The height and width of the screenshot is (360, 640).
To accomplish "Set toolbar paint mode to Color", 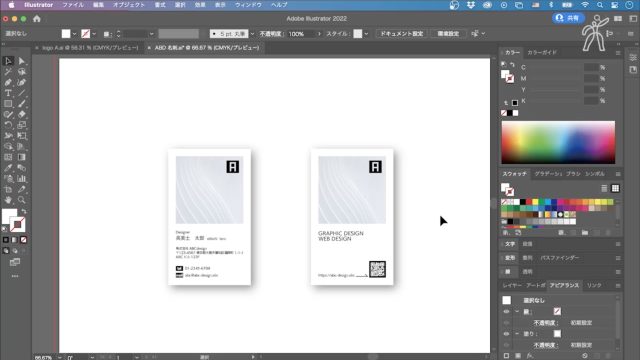I will [6, 240].
